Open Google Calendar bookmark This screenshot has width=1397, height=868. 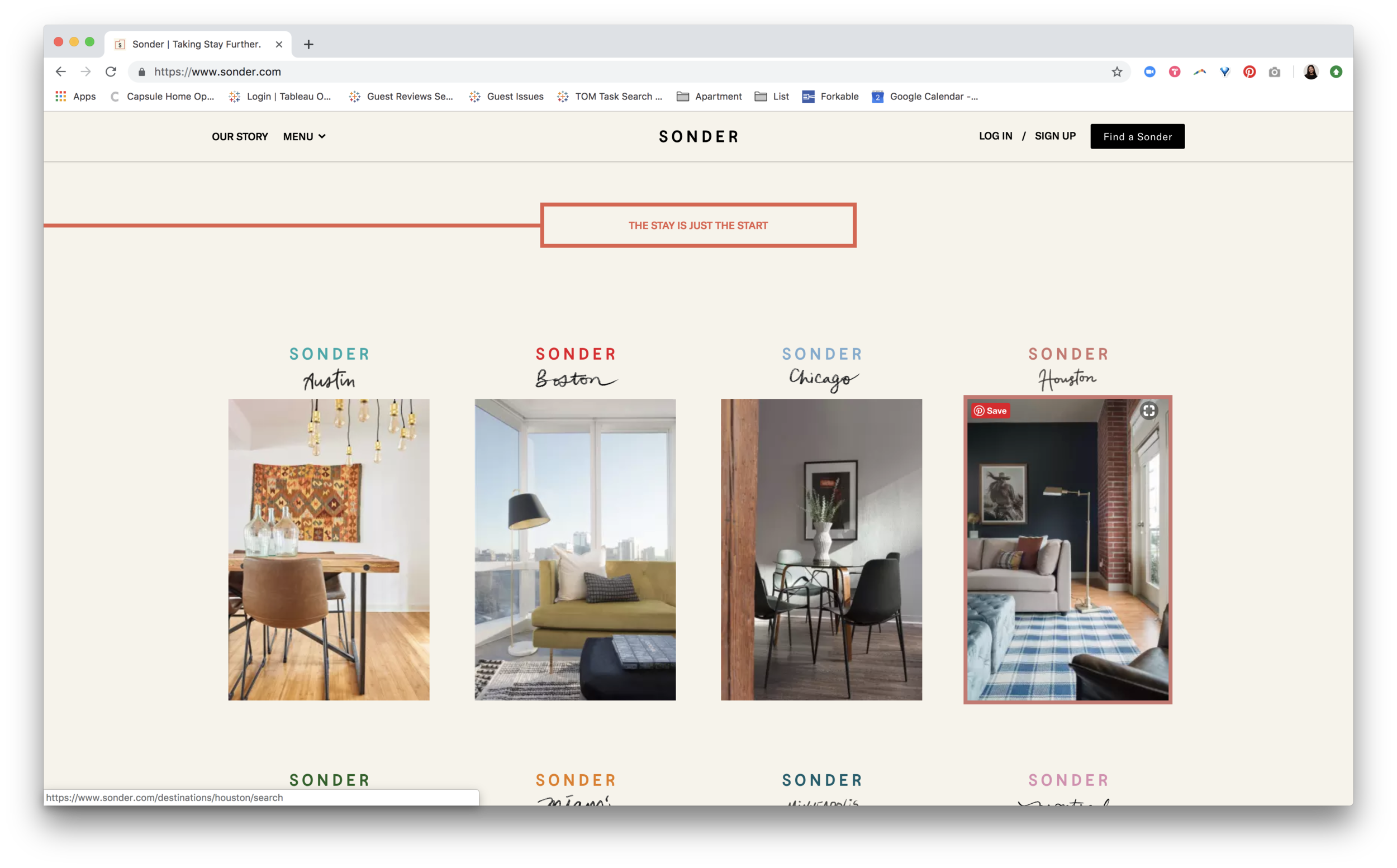coord(924,97)
